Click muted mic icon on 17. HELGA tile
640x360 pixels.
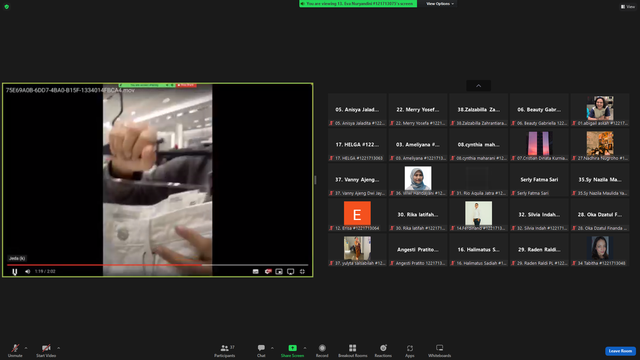[331, 158]
